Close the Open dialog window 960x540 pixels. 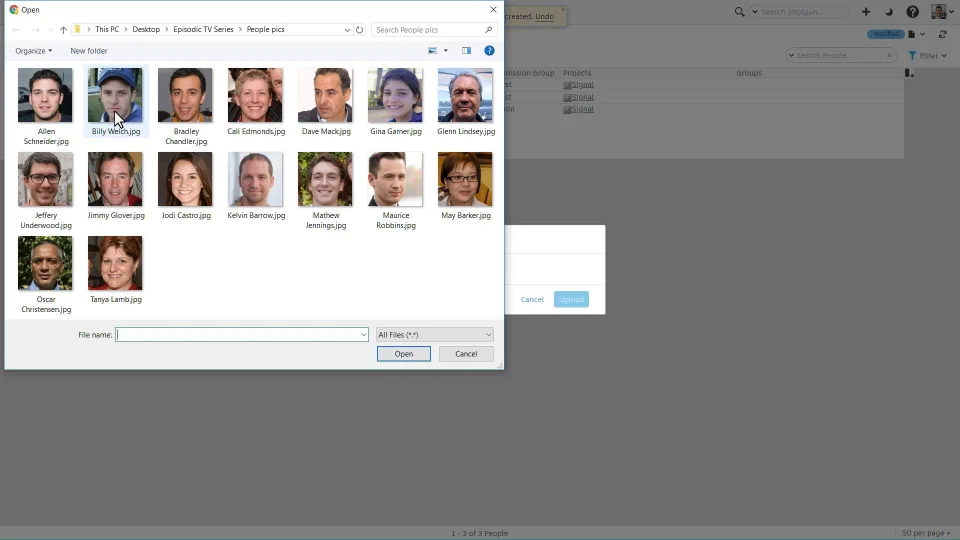click(493, 10)
